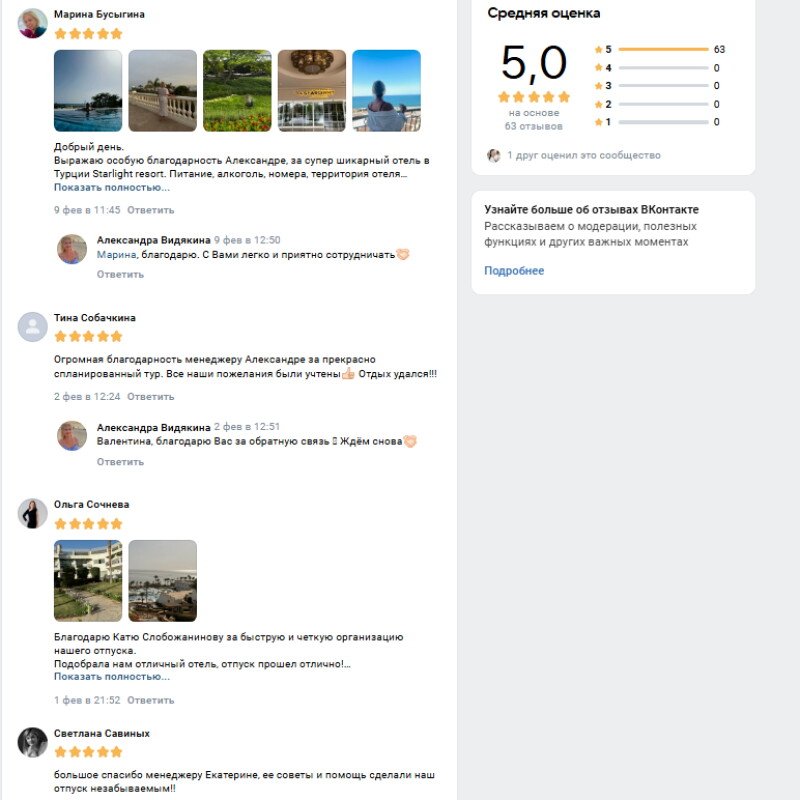This screenshot has height=800, width=800.
Task: Click Александра Видякина's avatar on 2 фев reply
Action: tap(72, 436)
